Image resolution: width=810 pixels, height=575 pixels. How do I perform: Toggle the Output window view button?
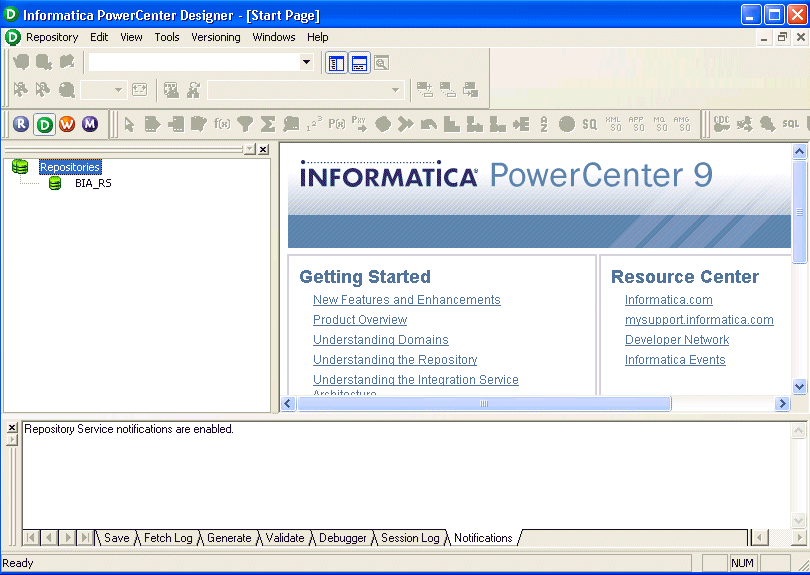pyautogui.click(x=359, y=63)
